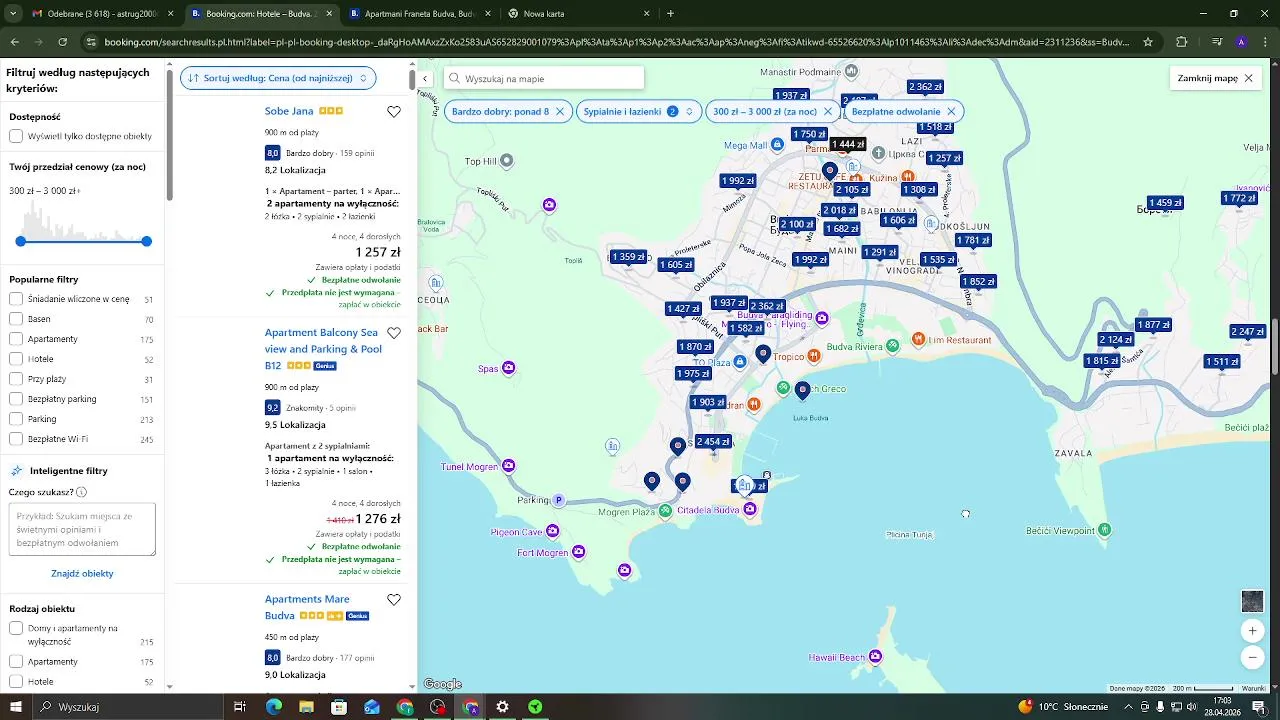
Task: Check 'Domy i apartamenty na wyłączność' checkbox
Action: pyautogui.click(x=16, y=629)
